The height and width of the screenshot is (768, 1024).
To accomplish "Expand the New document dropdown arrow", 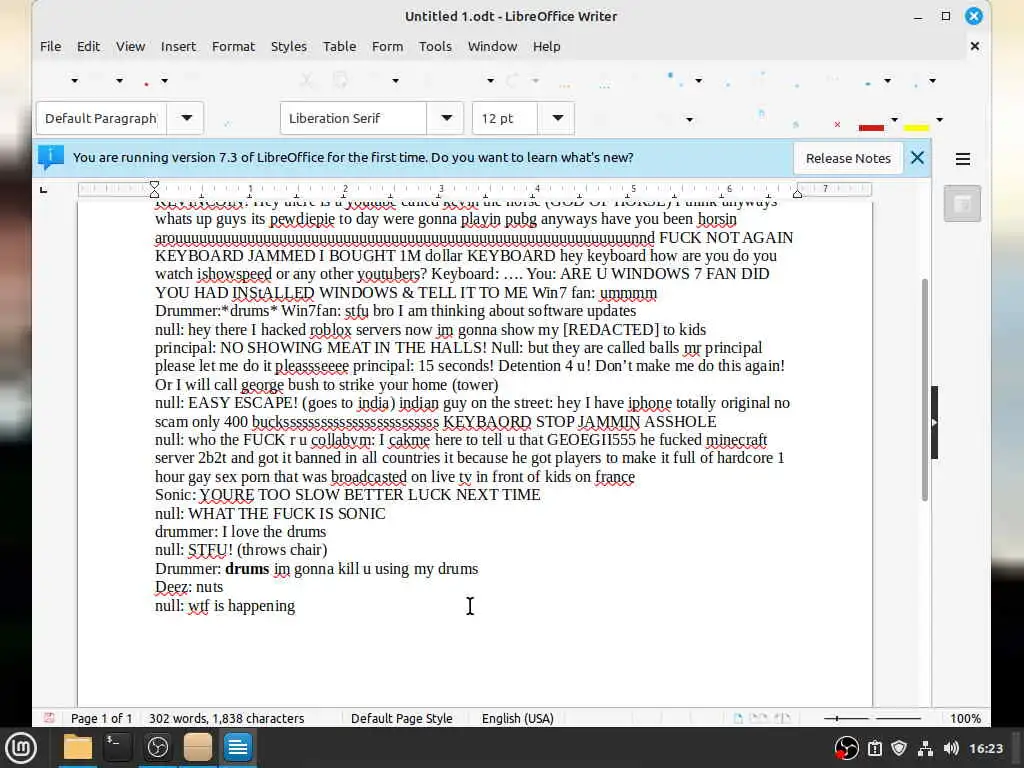I will 74,81.
